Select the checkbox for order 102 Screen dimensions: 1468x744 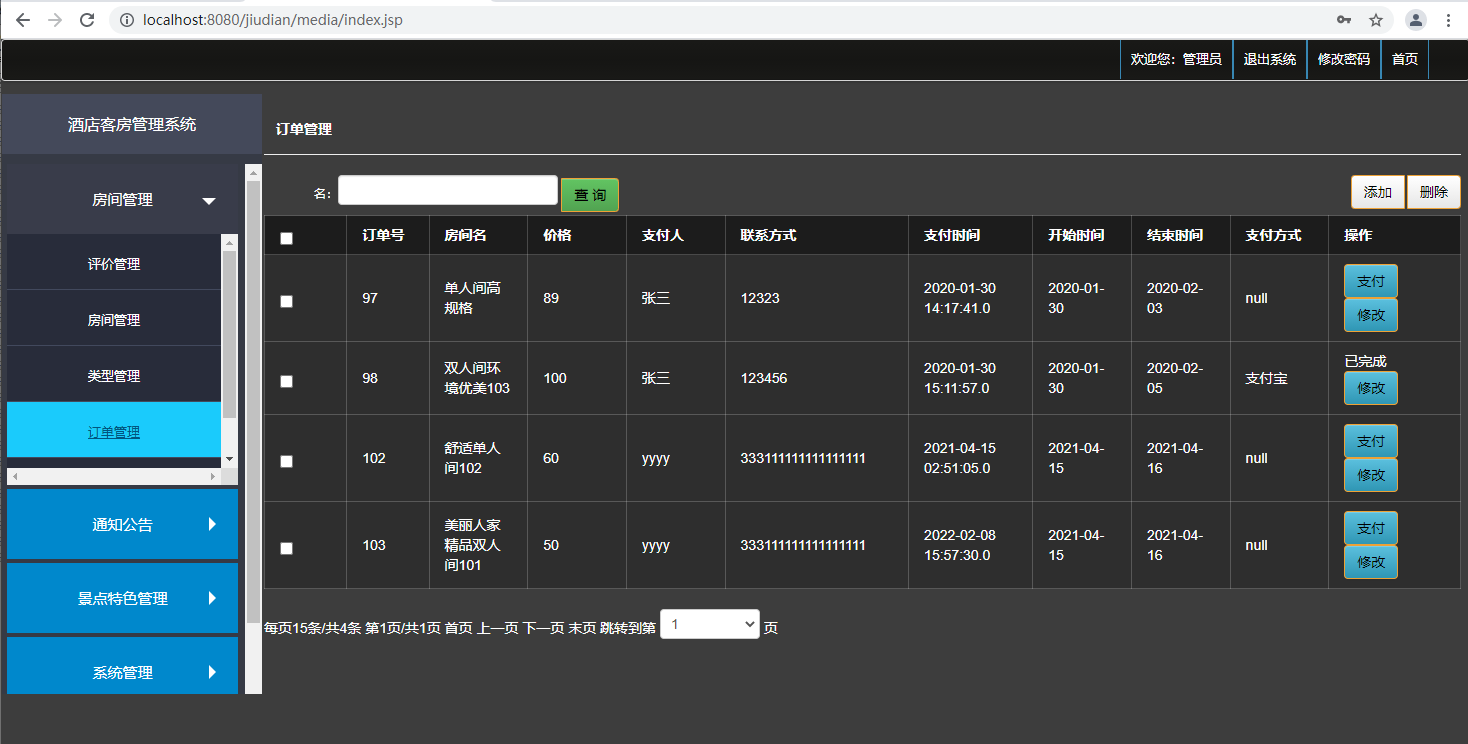287,461
